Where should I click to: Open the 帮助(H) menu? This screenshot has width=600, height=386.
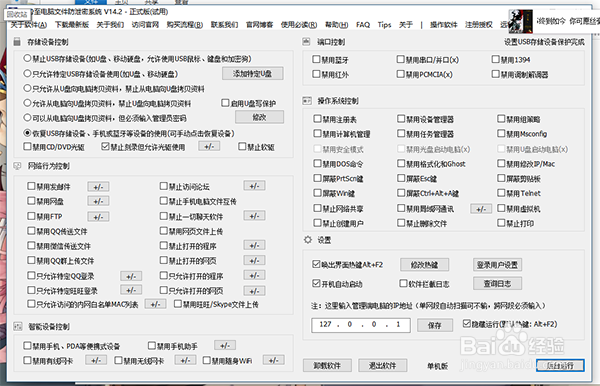(336, 25)
